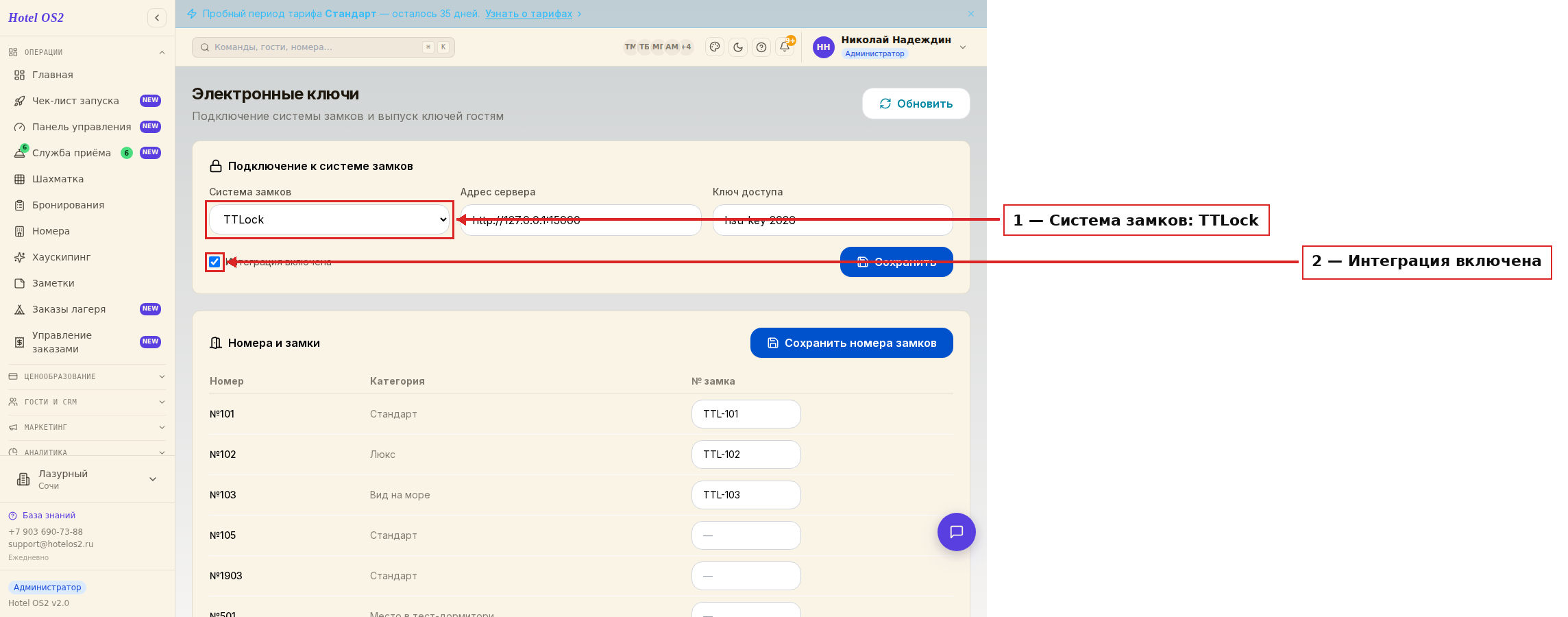Click lock field for room №105
Screen dimensions: 1568x617
pos(746,535)
